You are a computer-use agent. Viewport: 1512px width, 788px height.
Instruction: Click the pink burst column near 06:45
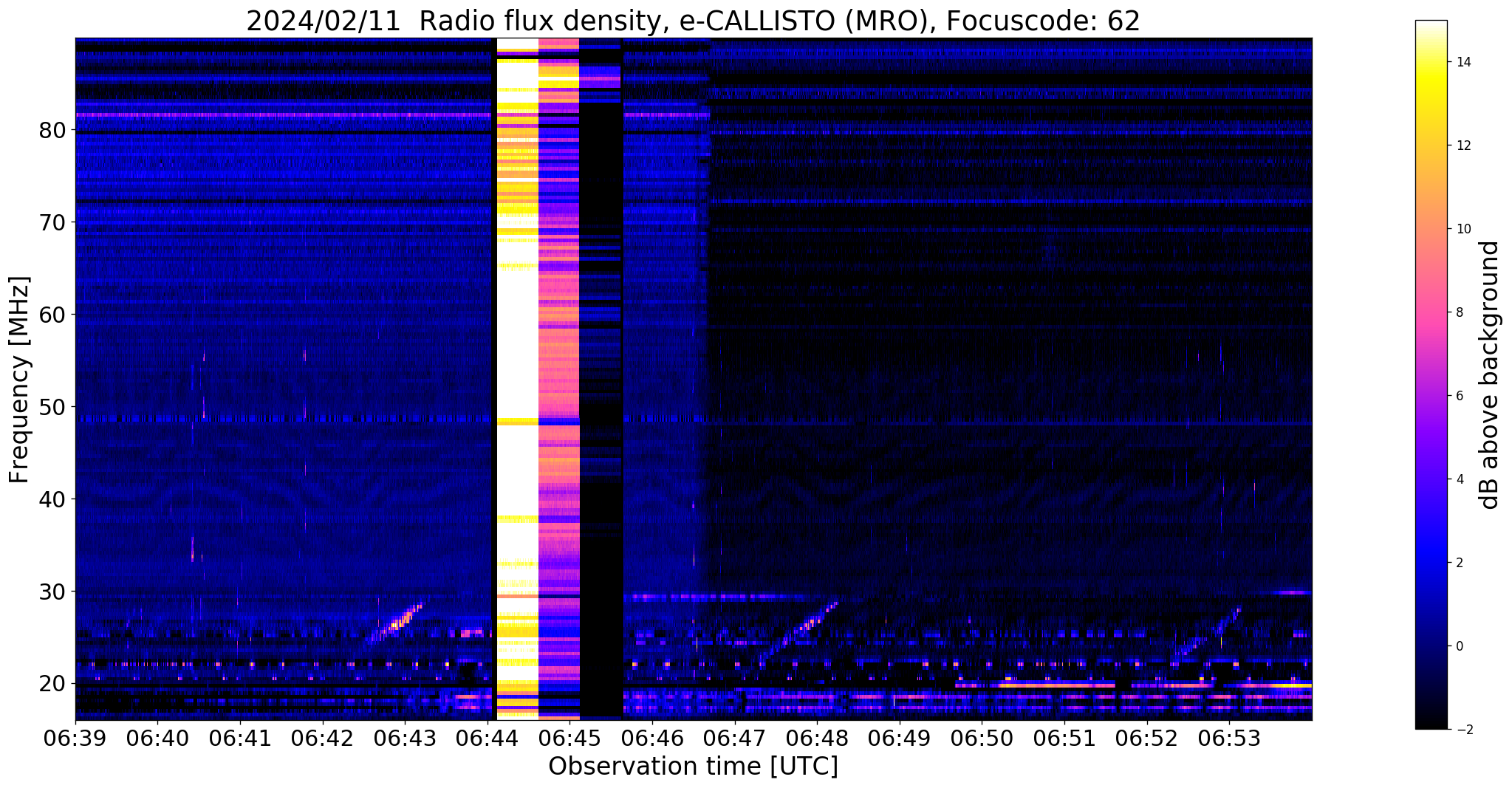pos(559,378)
